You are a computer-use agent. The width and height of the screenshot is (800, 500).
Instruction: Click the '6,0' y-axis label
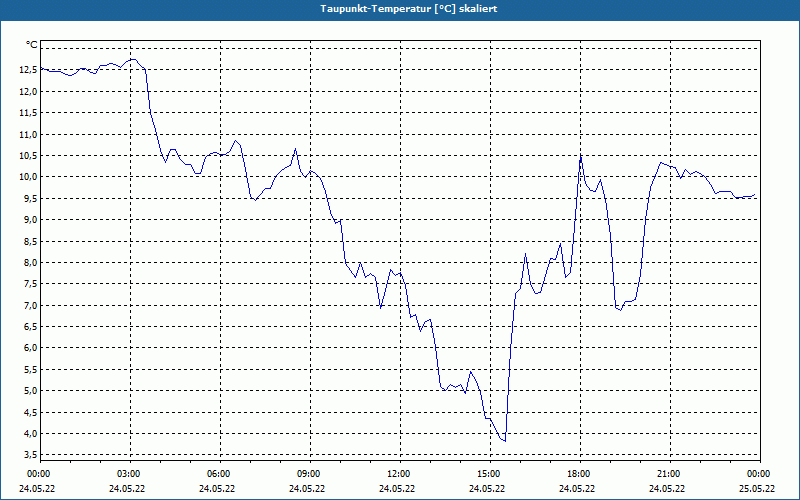coord(31,348)
